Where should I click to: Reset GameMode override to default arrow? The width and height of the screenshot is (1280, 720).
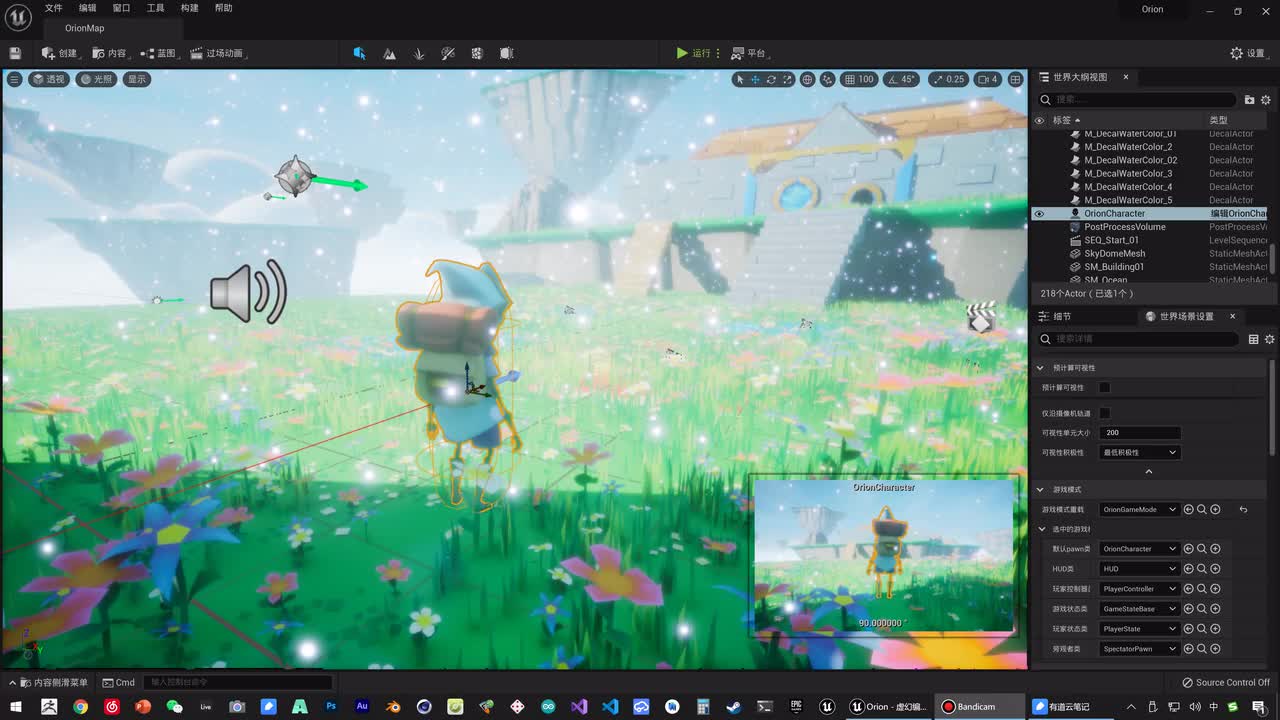click(x=1243, y=510)
